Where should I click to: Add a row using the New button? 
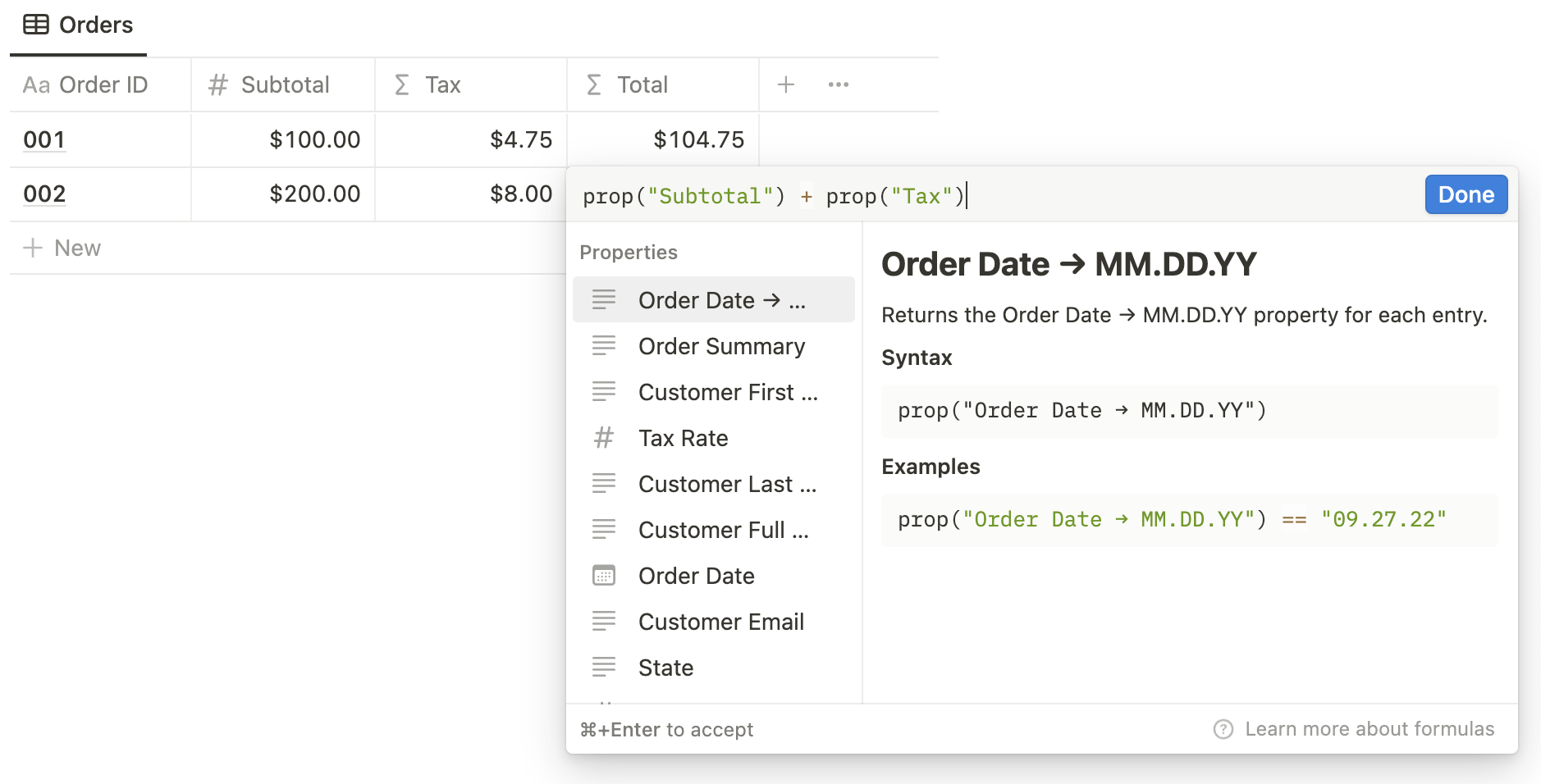[77, 247]
